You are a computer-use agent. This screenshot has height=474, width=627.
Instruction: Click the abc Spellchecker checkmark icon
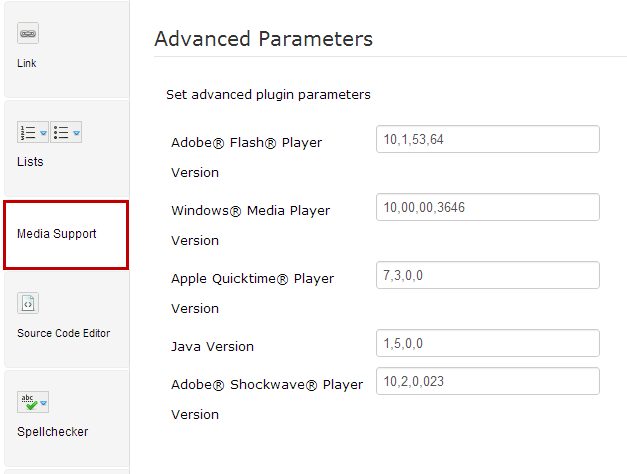click(x=28, y=402)
